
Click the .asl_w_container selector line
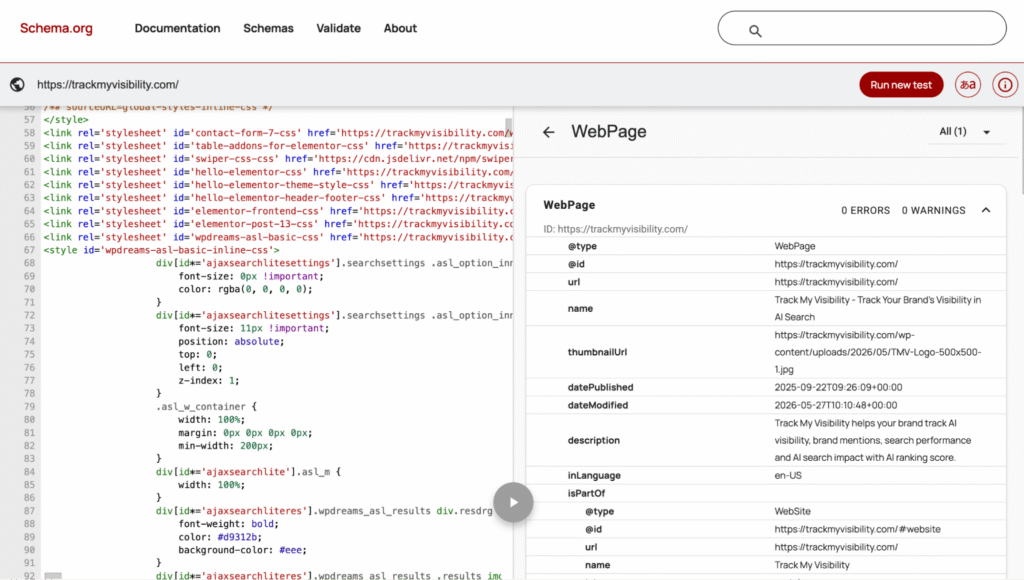tap(206, 406)
